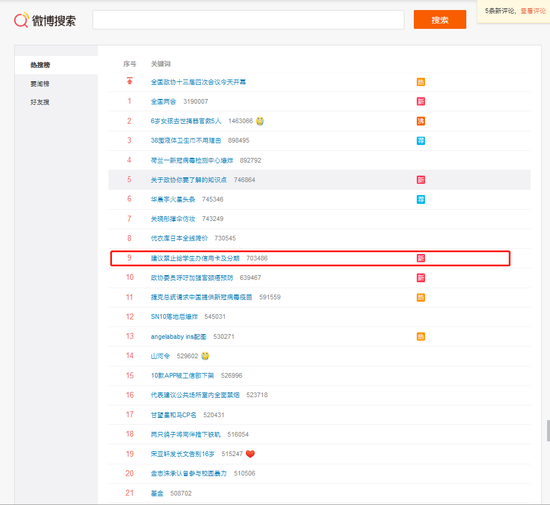Viewport: 550px width, 505px height.
Task: Click the blue 荐 badge on rank 6 row
Action: pyautogui.click(x=421, y=200)
